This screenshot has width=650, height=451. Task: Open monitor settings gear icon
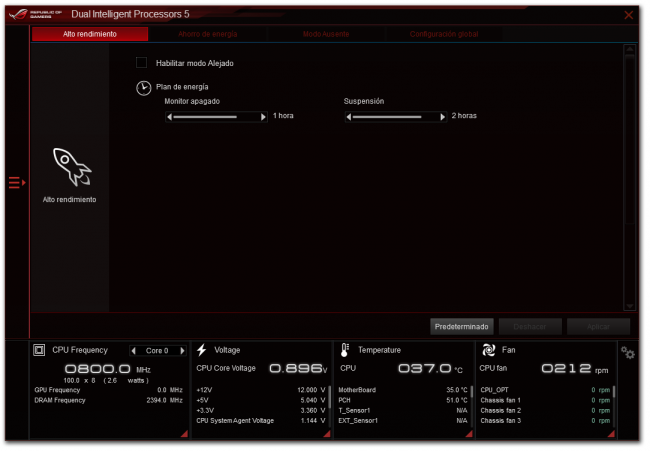[628, 353]
